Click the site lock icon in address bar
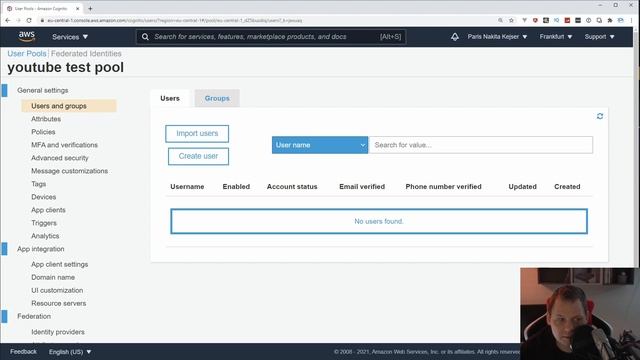The image size is (640, 360). [42, 20]
